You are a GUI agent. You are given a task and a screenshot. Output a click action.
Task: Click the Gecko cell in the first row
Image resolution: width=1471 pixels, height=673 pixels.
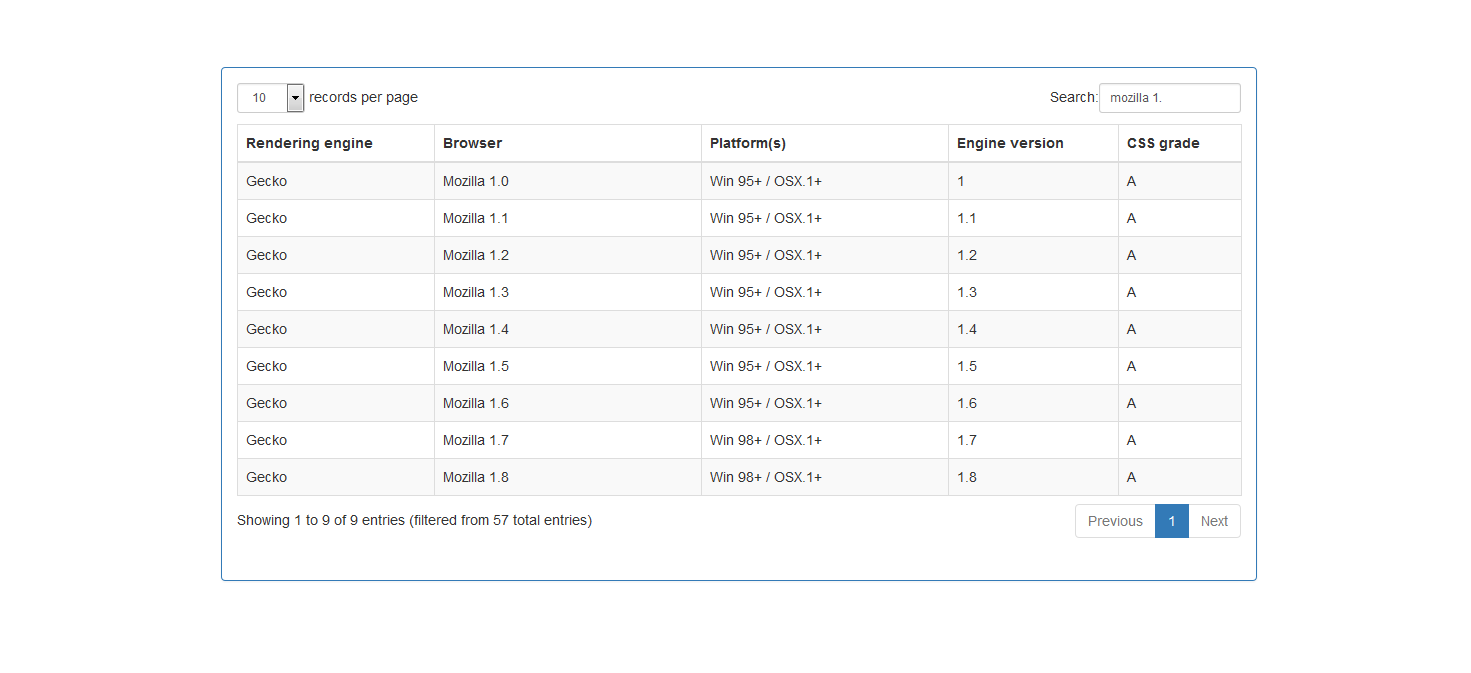266,181
